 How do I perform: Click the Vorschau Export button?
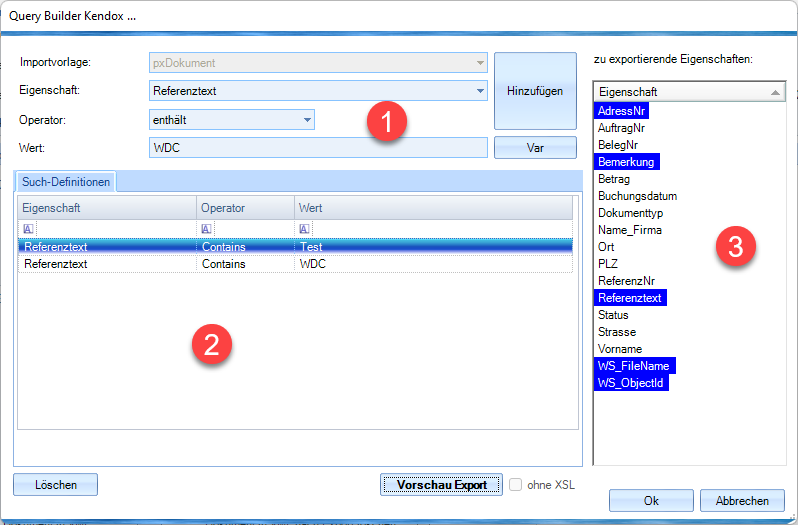(441, 485)
